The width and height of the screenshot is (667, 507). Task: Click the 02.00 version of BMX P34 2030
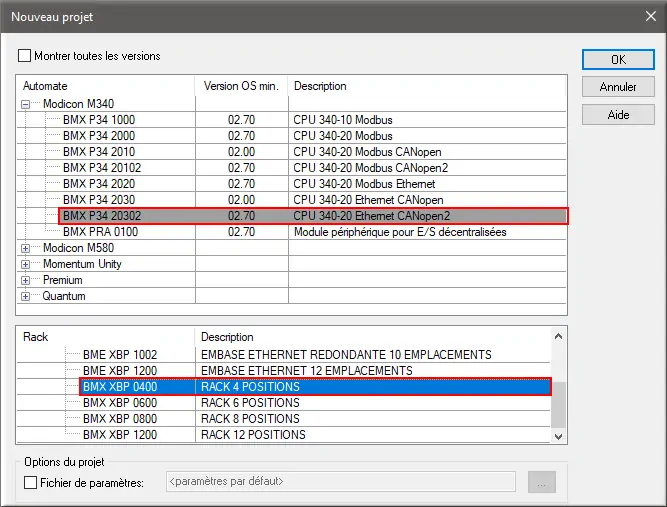point(241,200)
